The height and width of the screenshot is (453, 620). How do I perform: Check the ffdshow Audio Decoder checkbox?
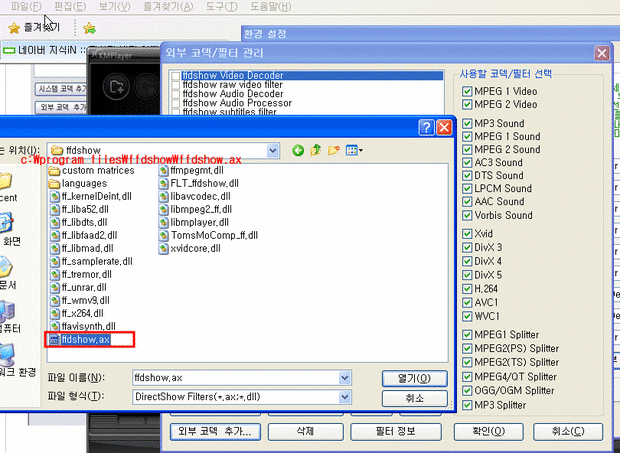(176, 94)
